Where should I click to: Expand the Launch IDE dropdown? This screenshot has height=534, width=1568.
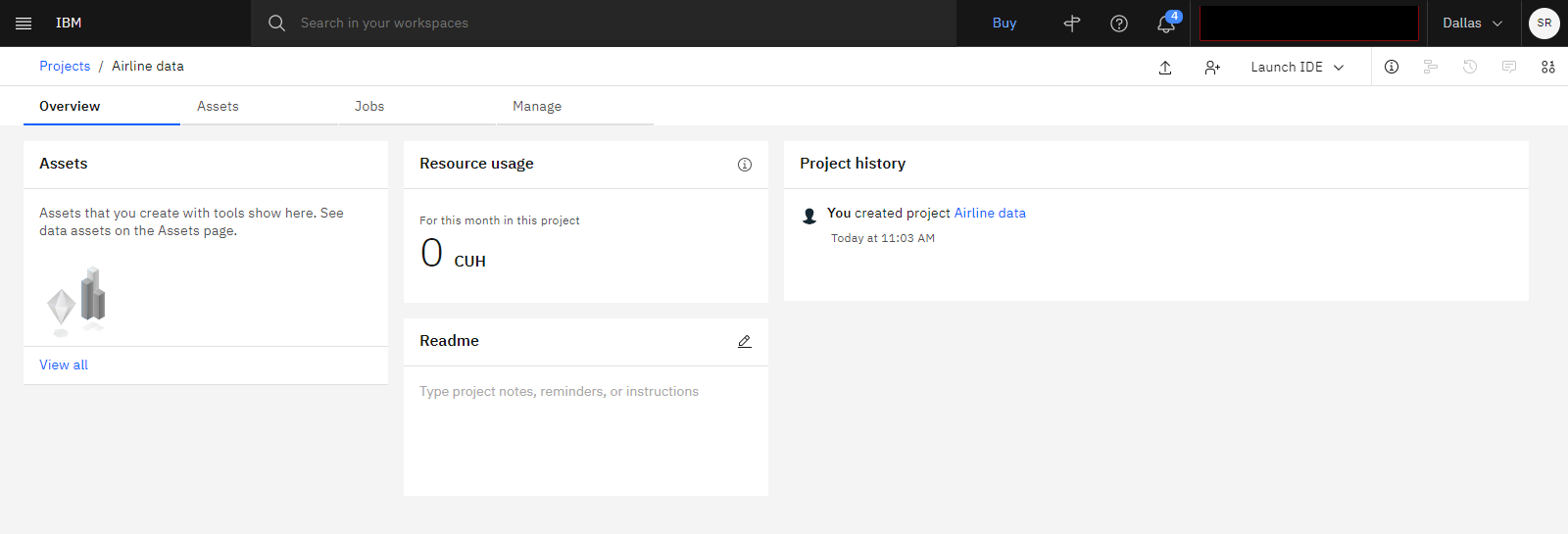point(1298,67)
